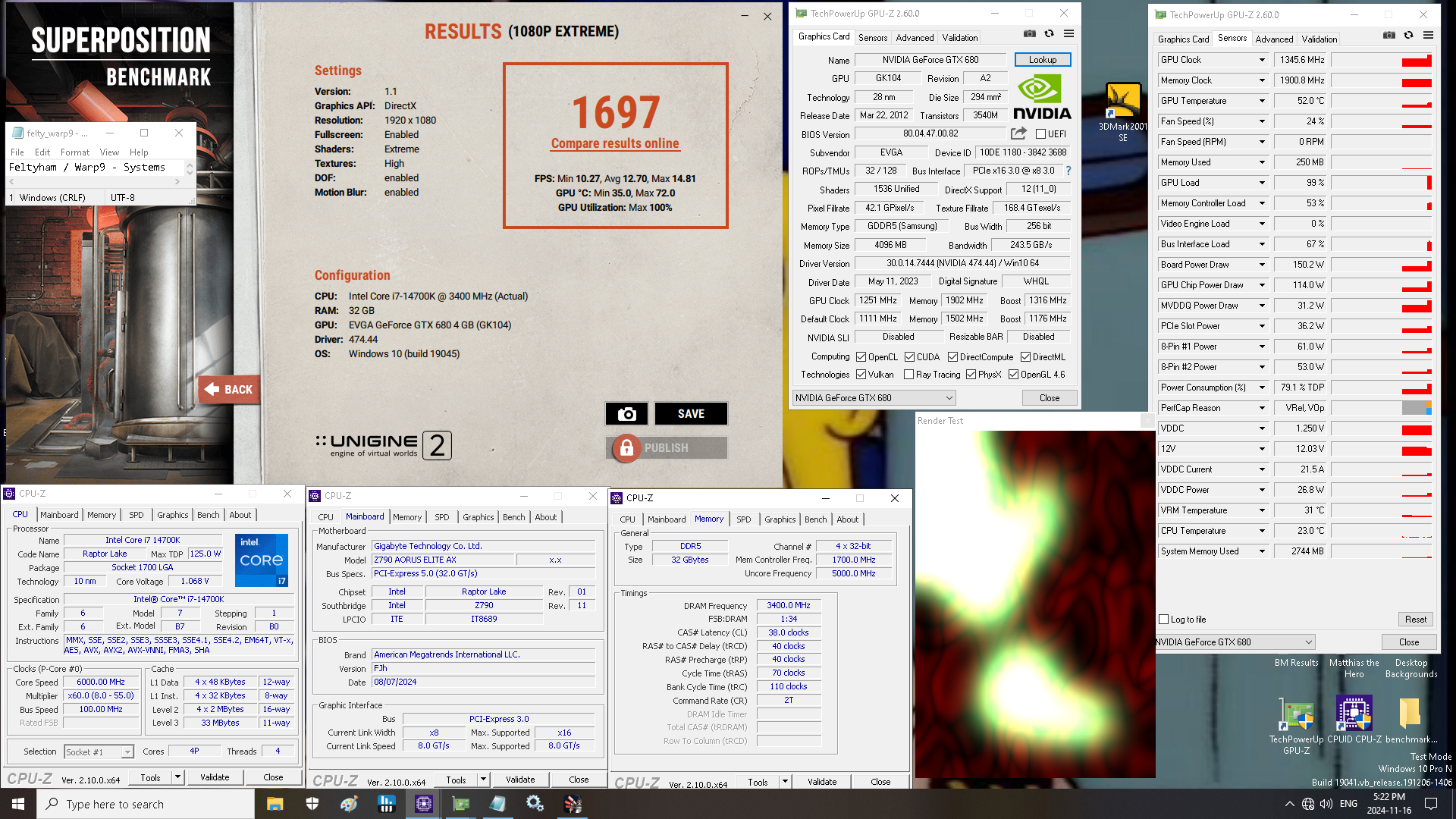Expand the Board Power Draw sensor dropdown

[1262, 265]
